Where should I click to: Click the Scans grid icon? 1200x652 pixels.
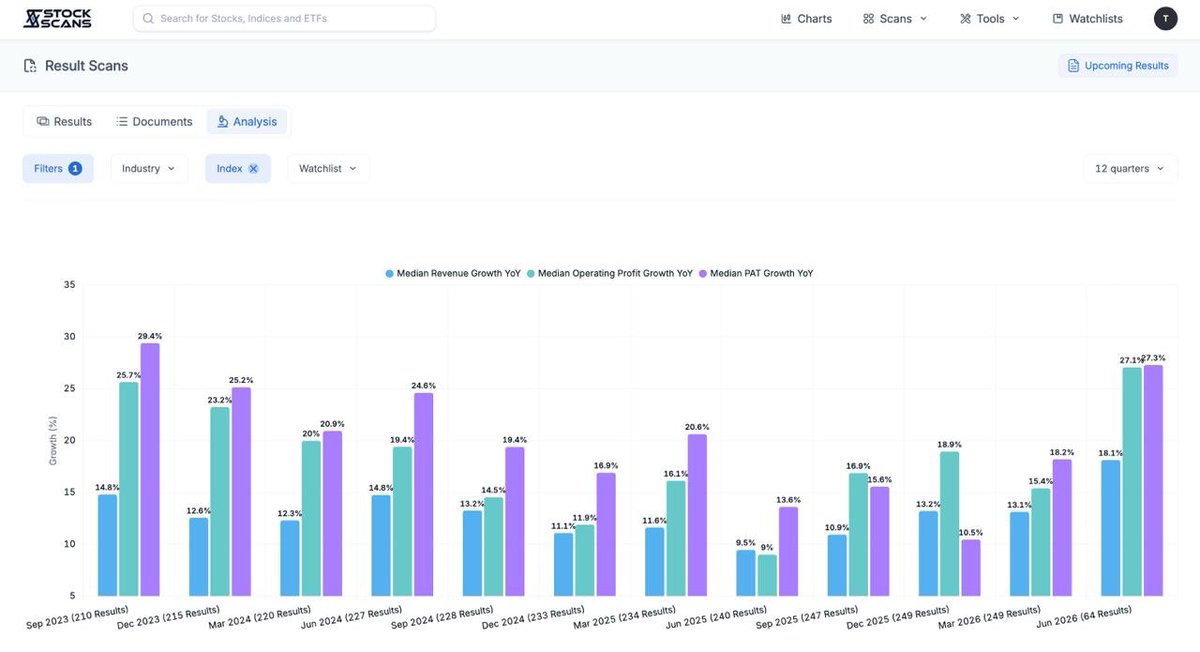[868, 19]
